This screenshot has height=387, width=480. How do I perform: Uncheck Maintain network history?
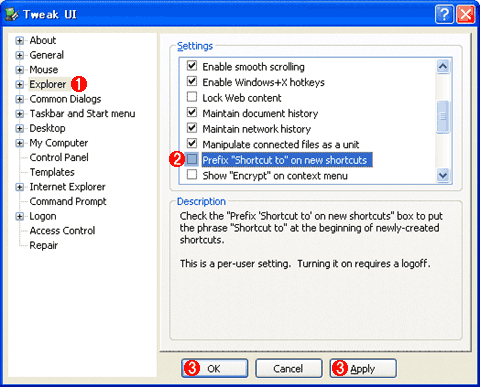tap(192, 128)
